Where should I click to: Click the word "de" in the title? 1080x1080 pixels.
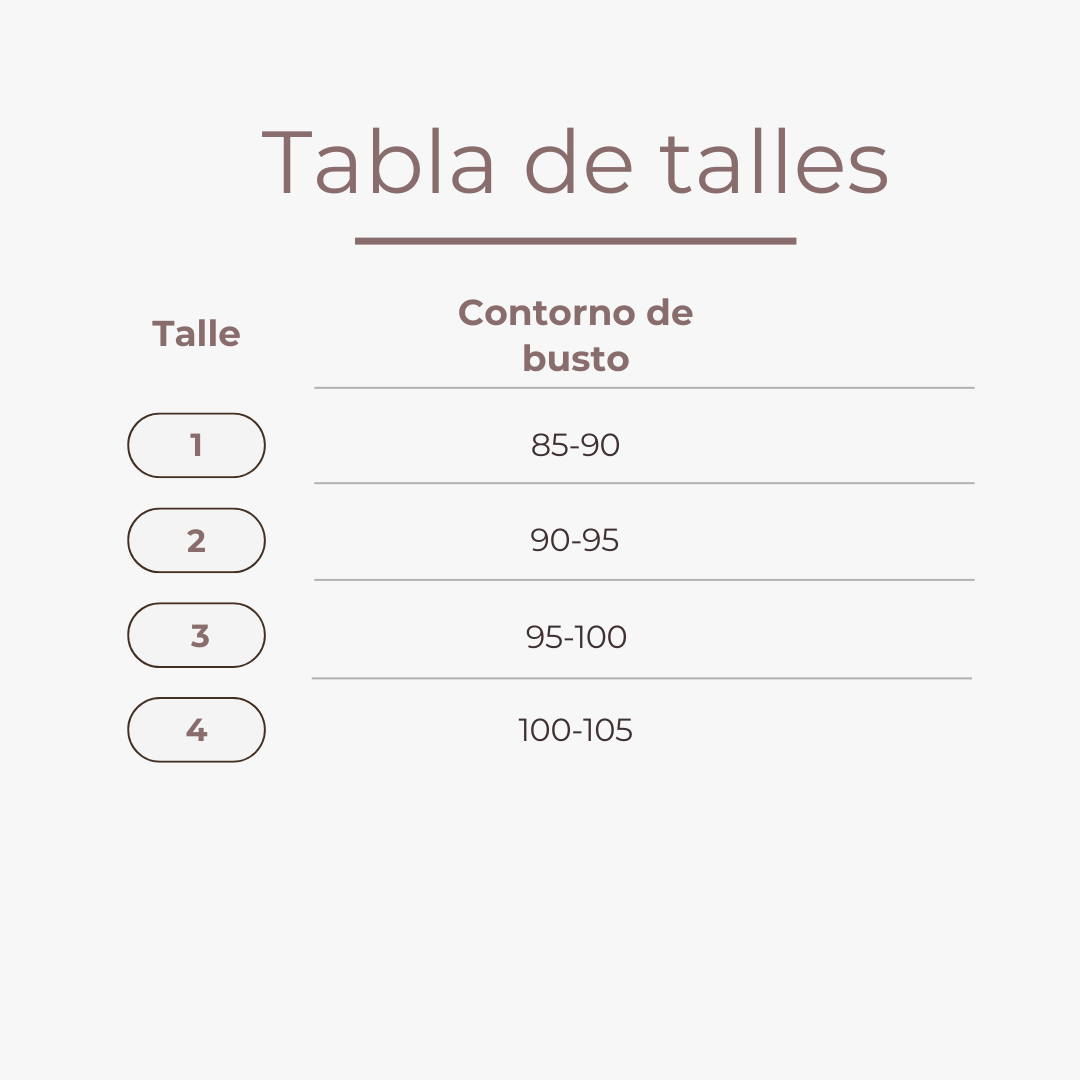pyautogui.click(x=579, y=163)
